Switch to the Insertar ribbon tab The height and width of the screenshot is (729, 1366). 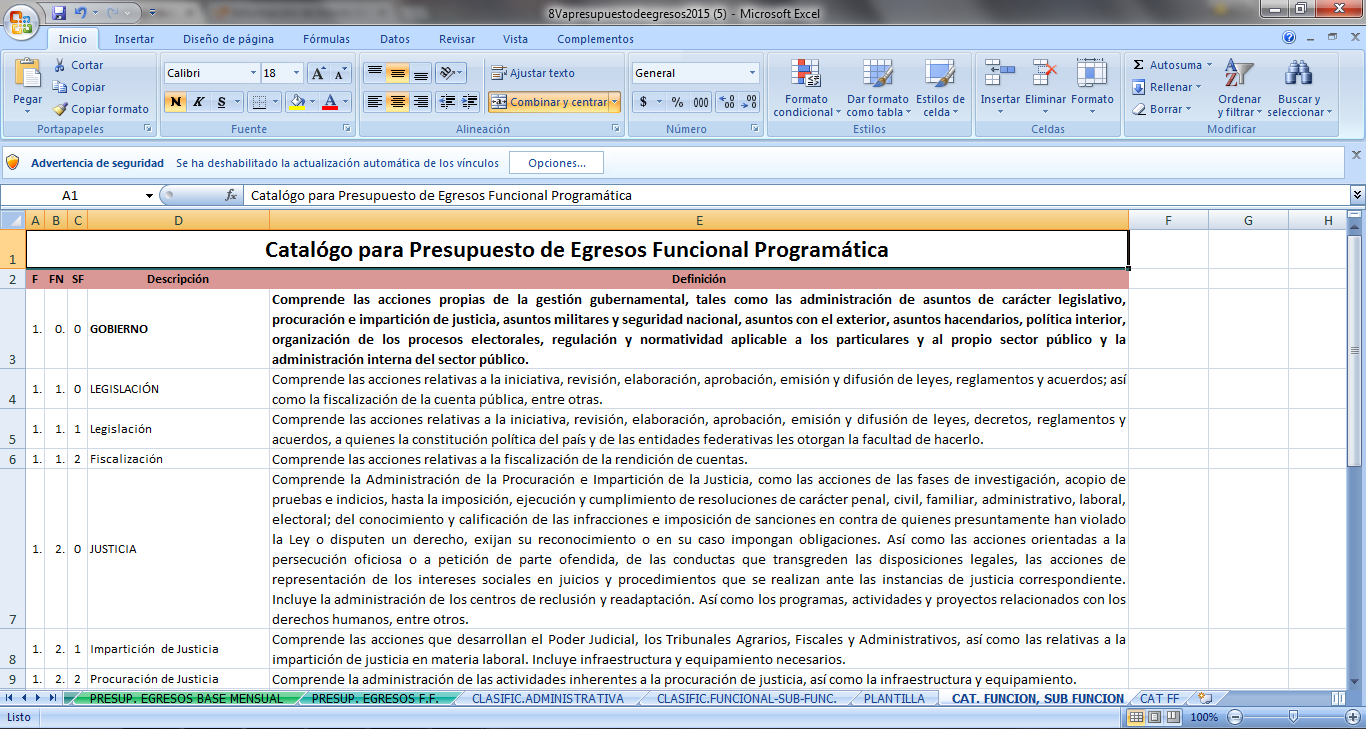coord(134,39)
